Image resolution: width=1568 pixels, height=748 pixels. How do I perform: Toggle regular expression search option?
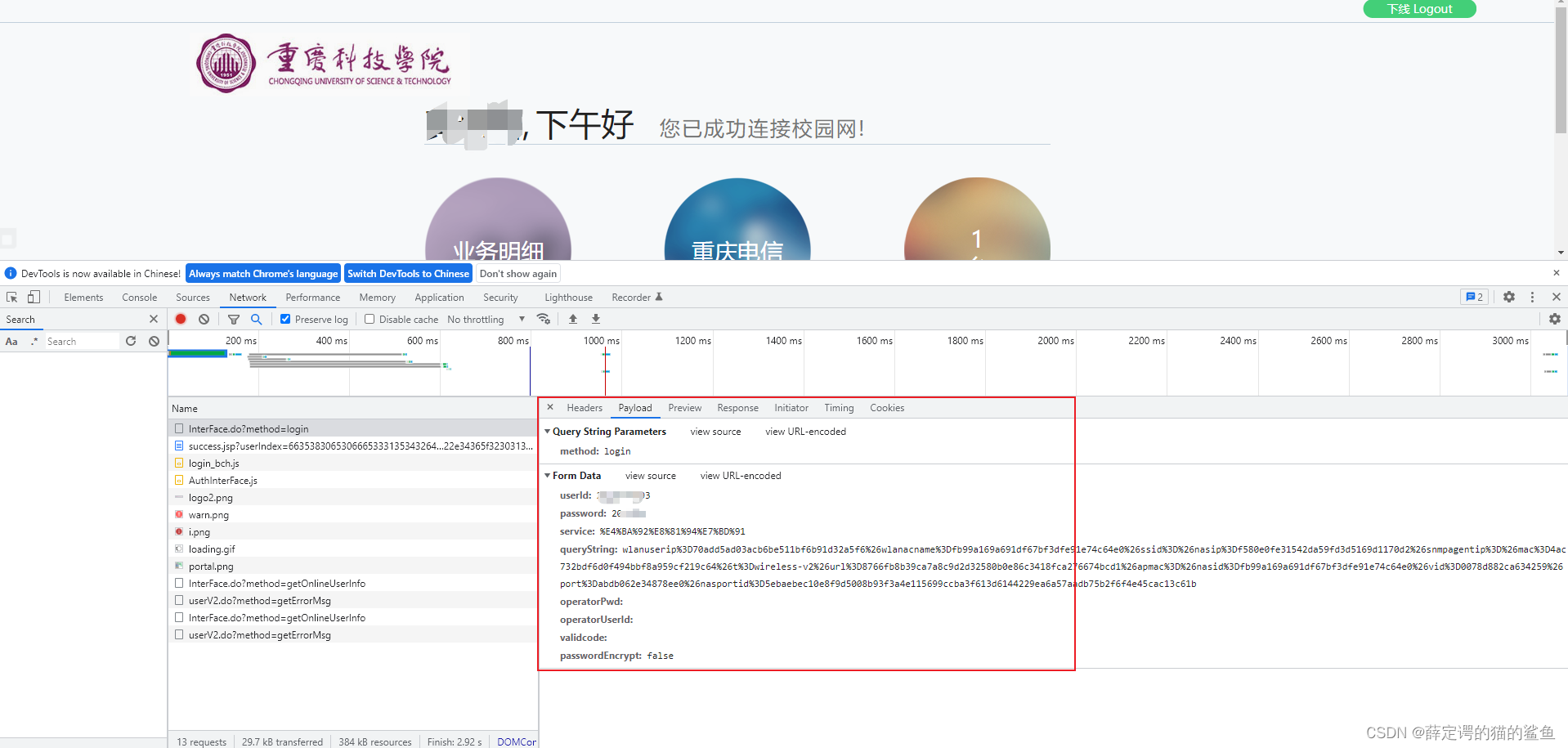34,342
